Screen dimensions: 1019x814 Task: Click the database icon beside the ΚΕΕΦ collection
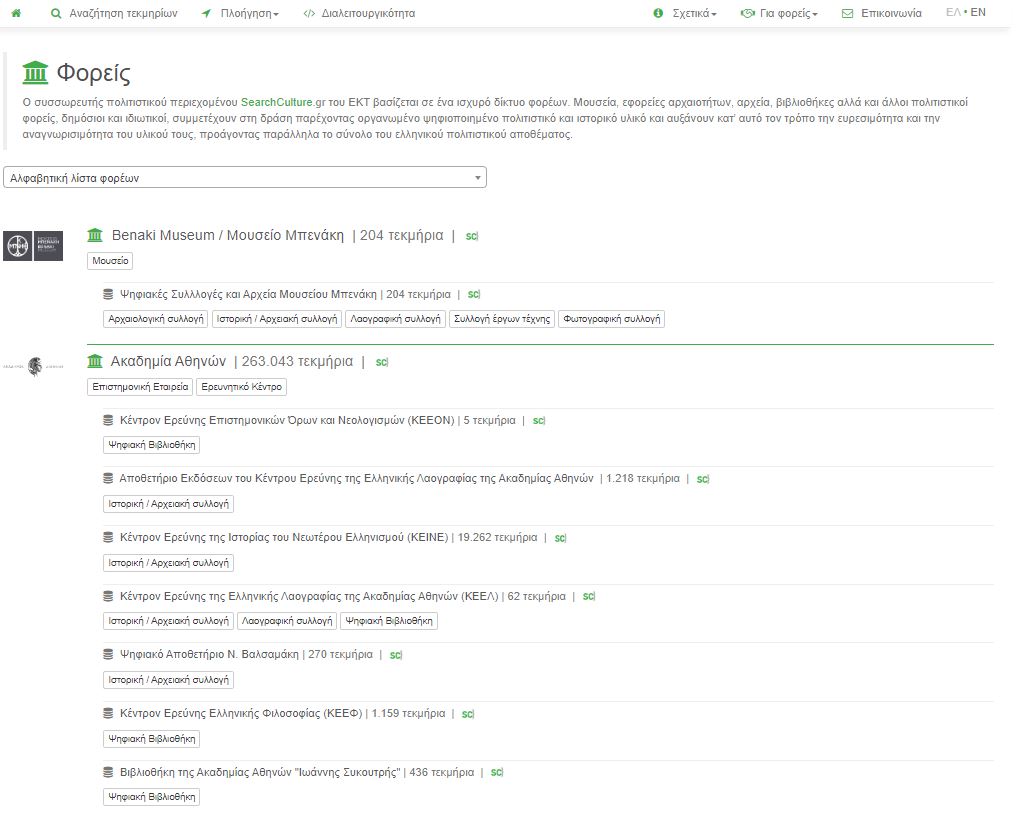pos(109,714)
